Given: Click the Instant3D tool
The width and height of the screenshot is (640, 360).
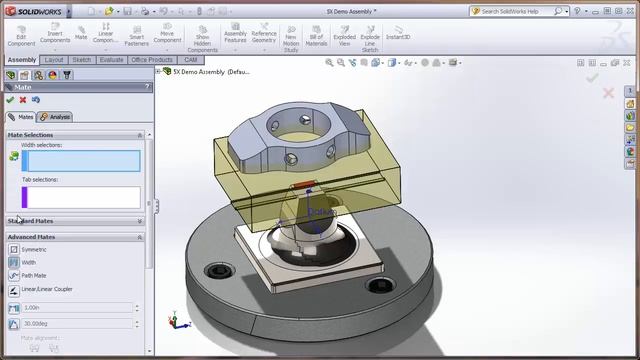Looking at the screenshot, I should tap(398, 33).
